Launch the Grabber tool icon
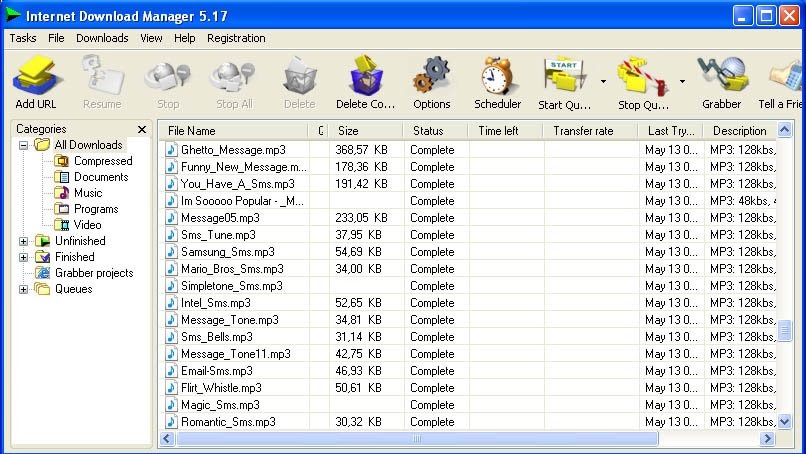This screenshot has width=806, height=454. tap(722, 76)
